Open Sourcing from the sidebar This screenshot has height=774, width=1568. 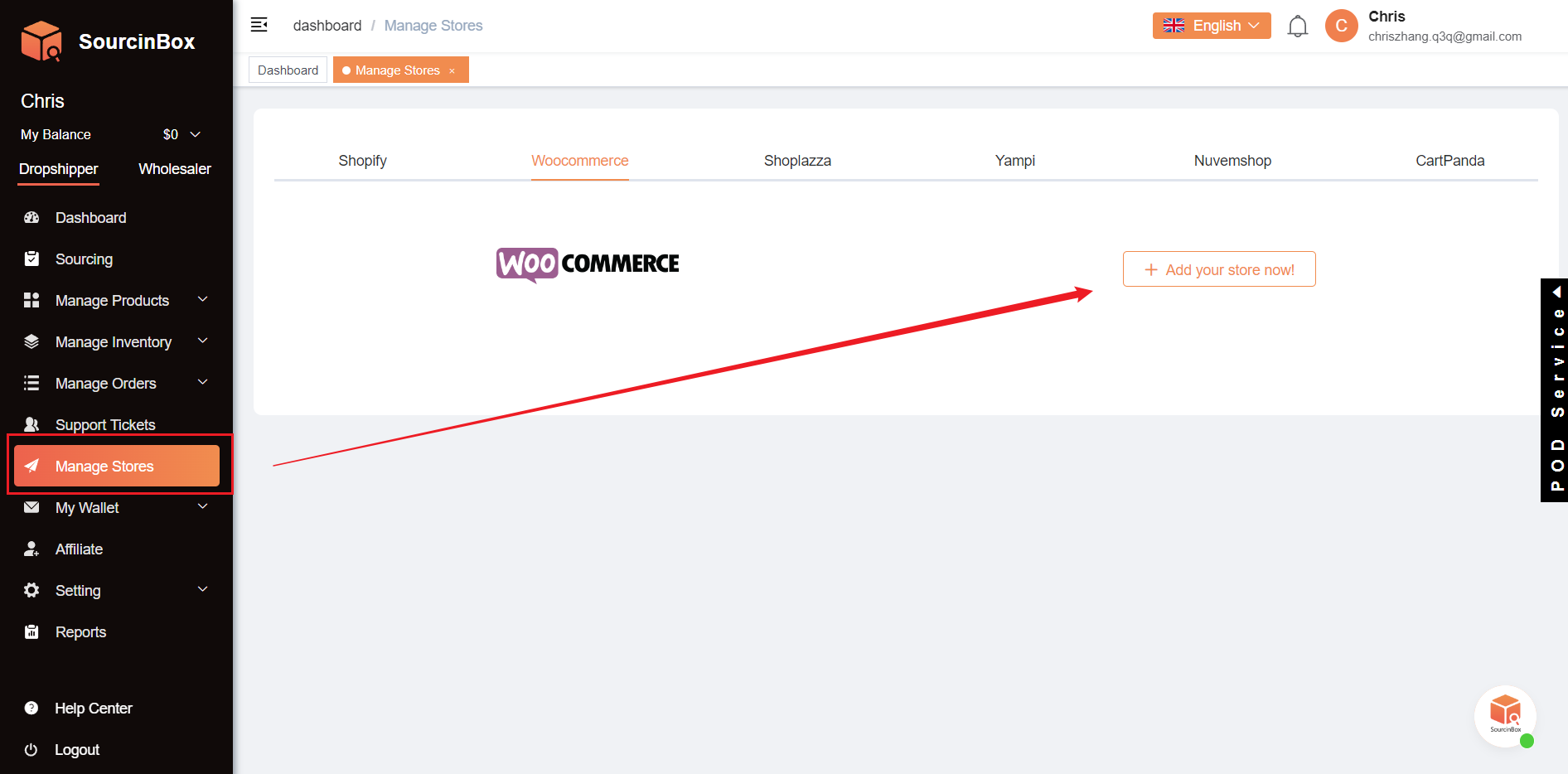pos(84,259)
